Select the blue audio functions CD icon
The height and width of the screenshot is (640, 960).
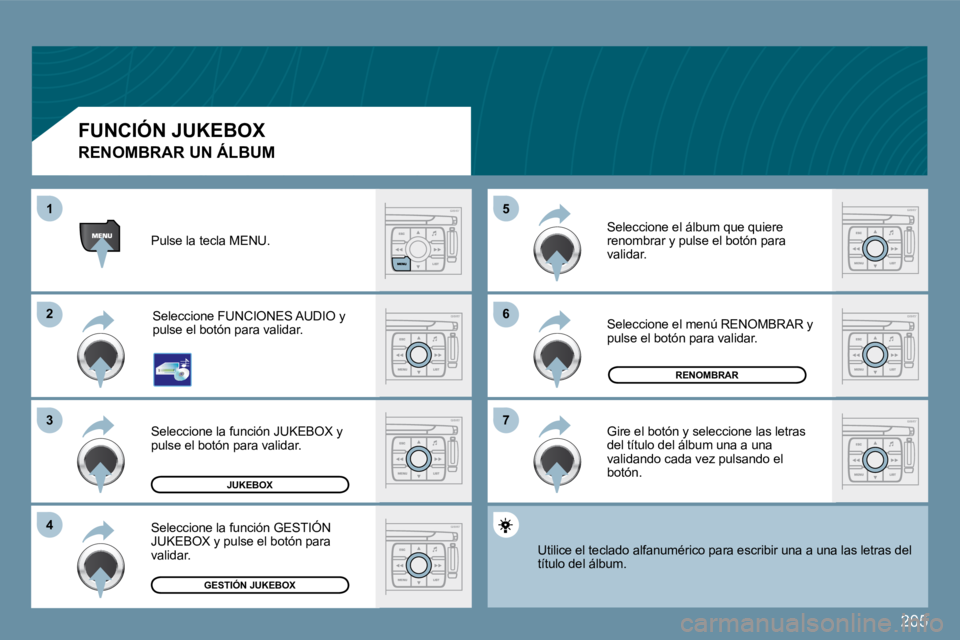point(172,369)
